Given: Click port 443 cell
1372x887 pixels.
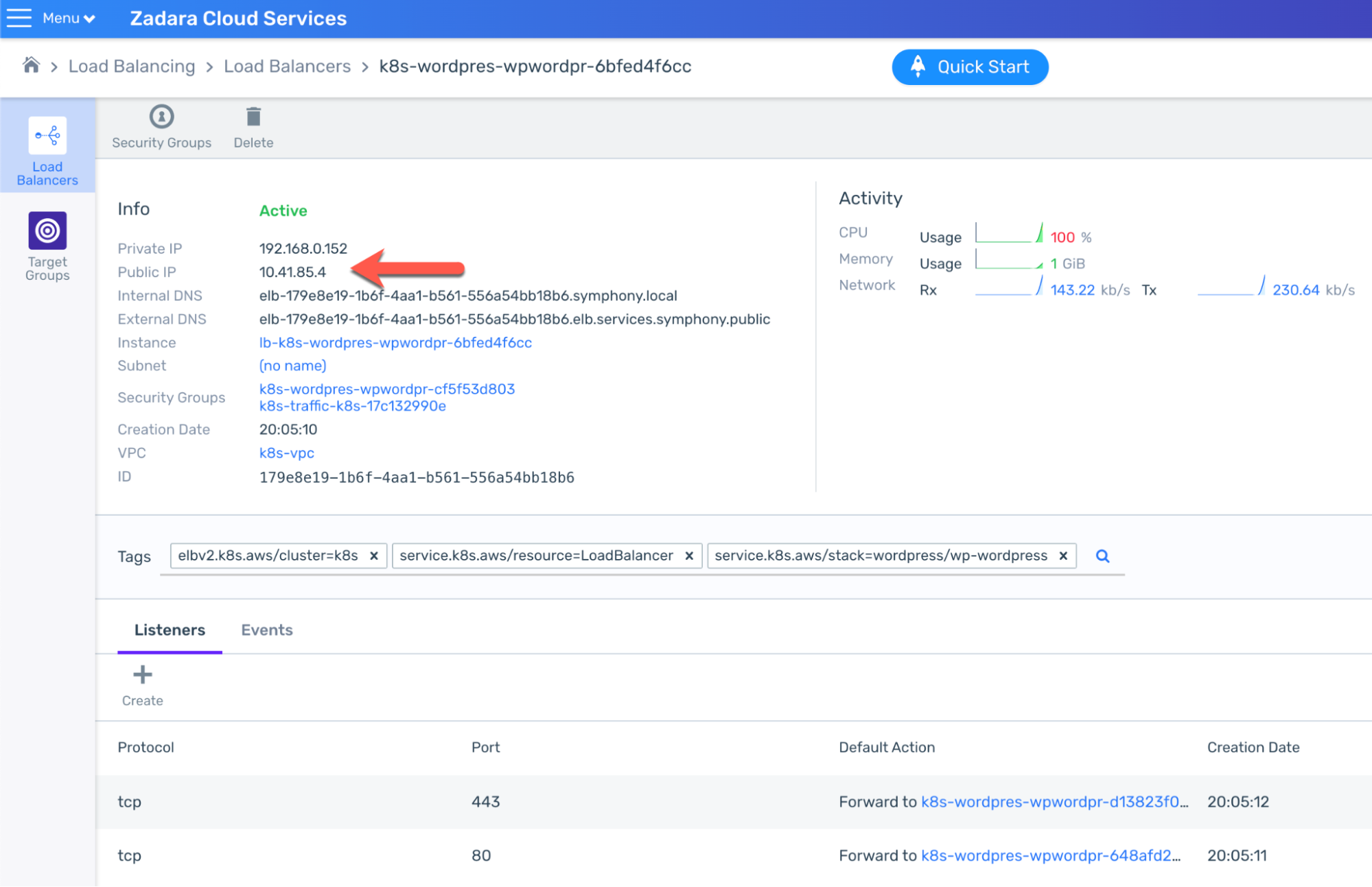Looking at the screenshot, I should point(485,801).
